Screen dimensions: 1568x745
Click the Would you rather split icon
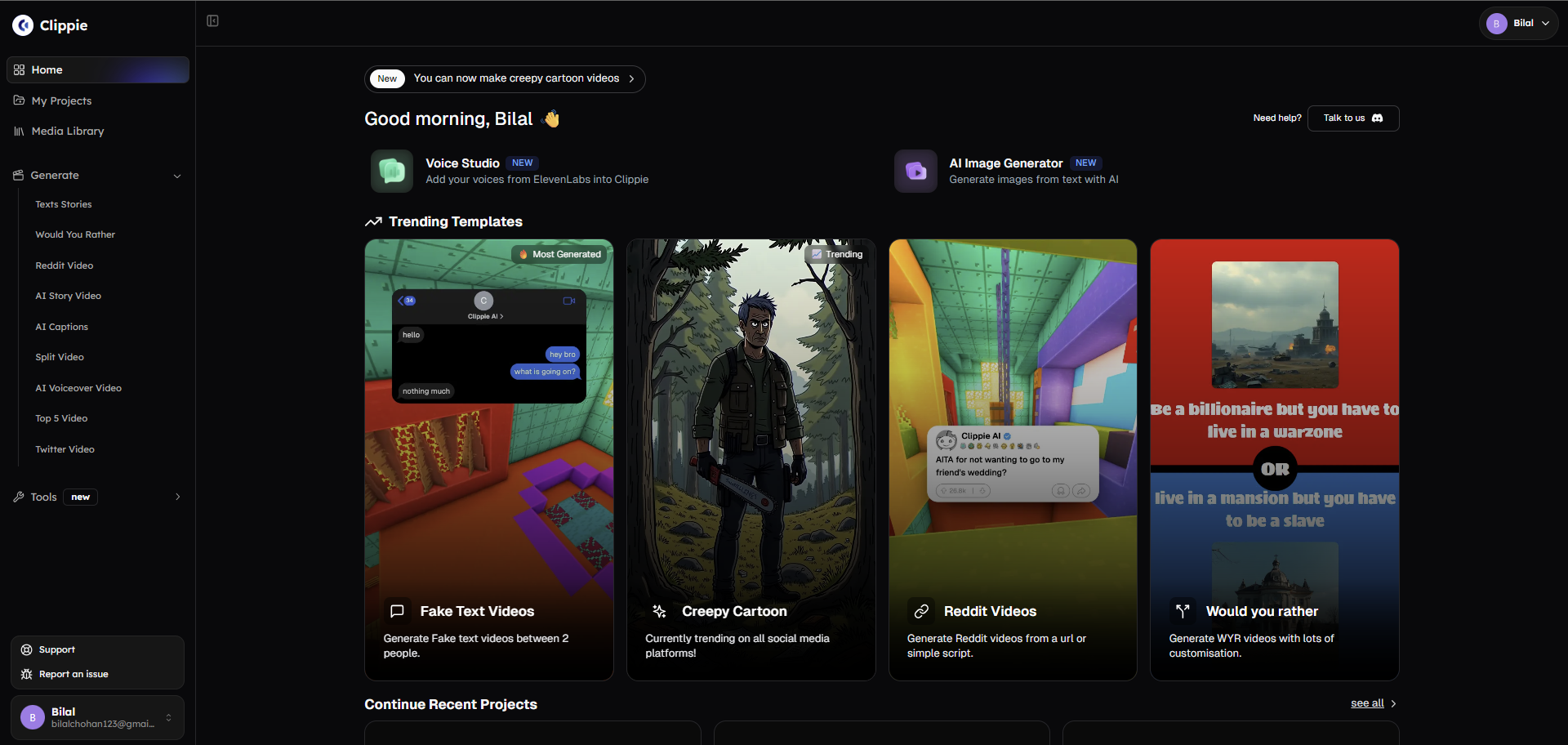coord(1183,611)
